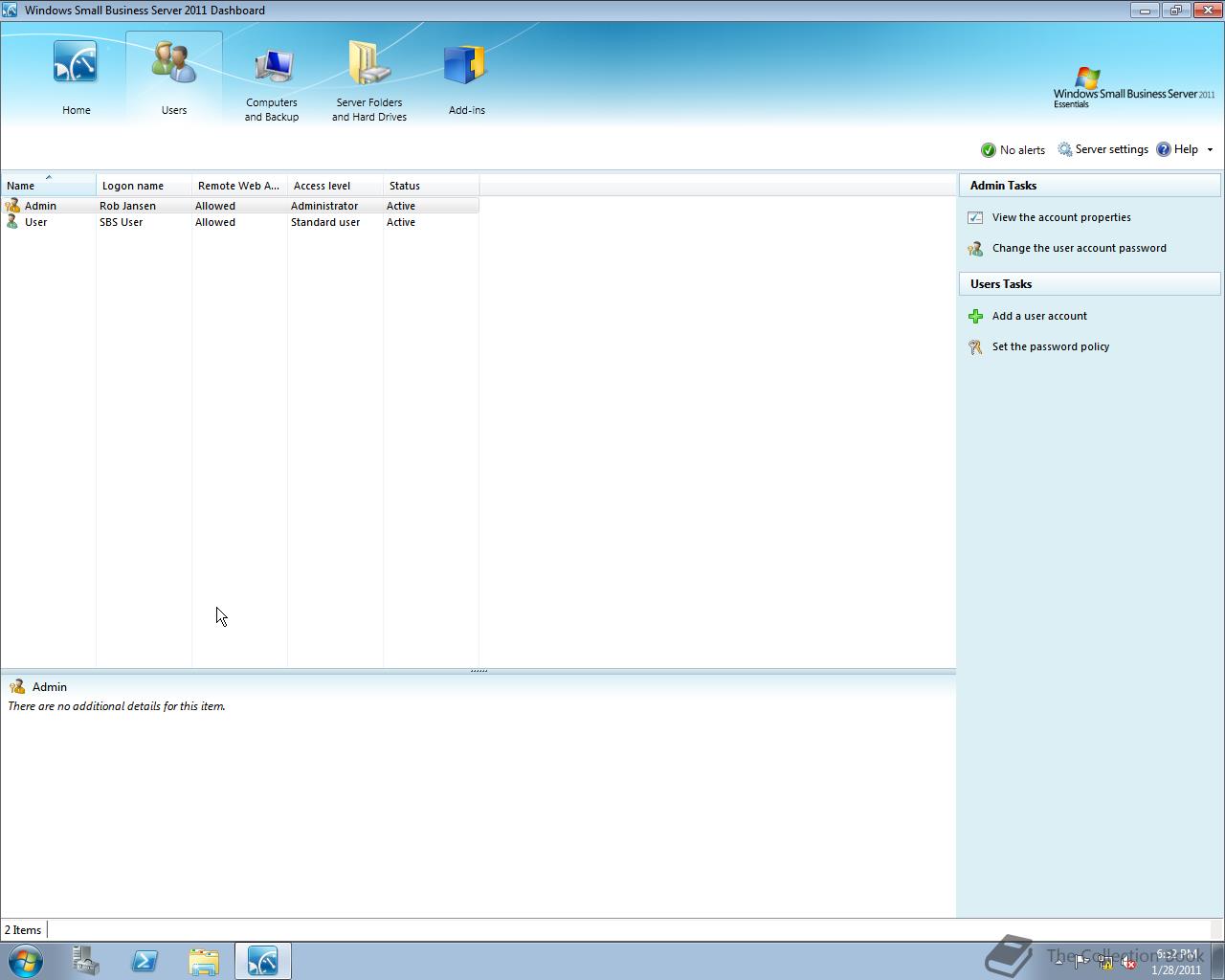Click the Change user account password icon

click(975, 249)
